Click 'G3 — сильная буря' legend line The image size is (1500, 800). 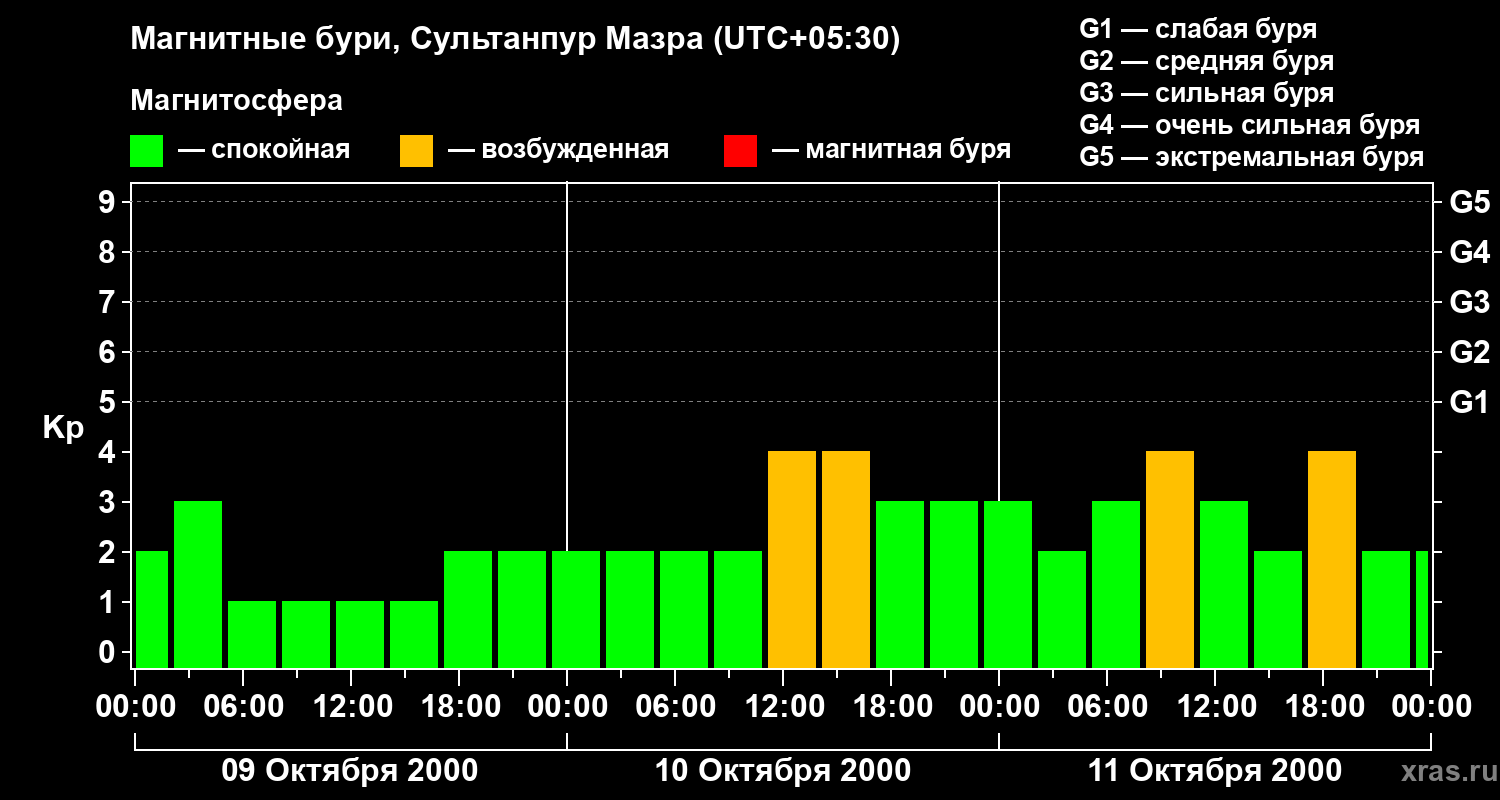[x=1206, y=93]
